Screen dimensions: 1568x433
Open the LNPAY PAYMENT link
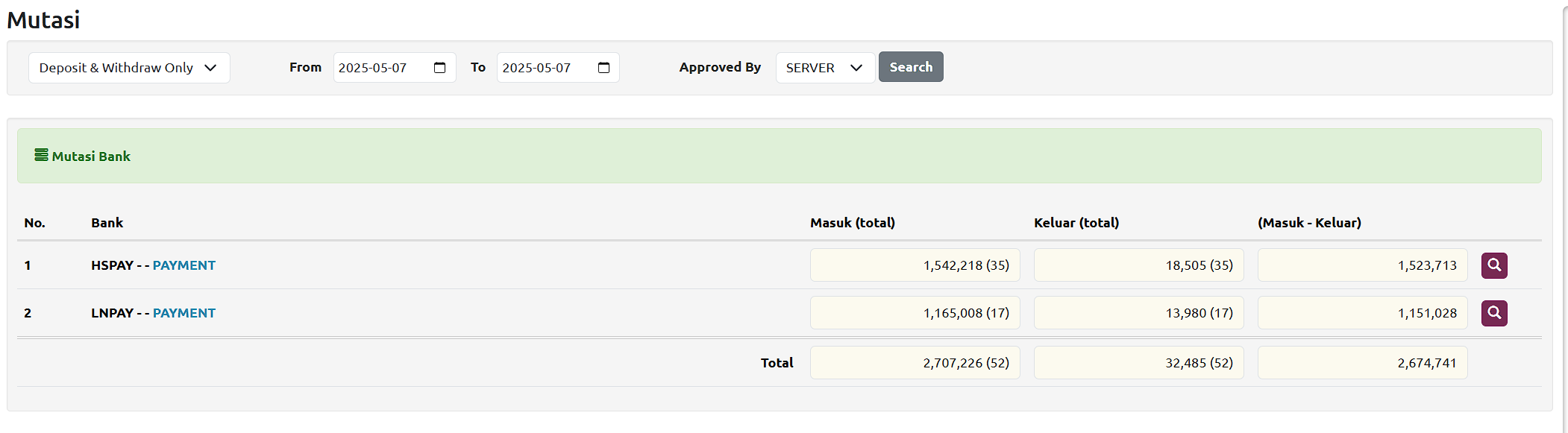pyautogui.click(x=184, y=313)
